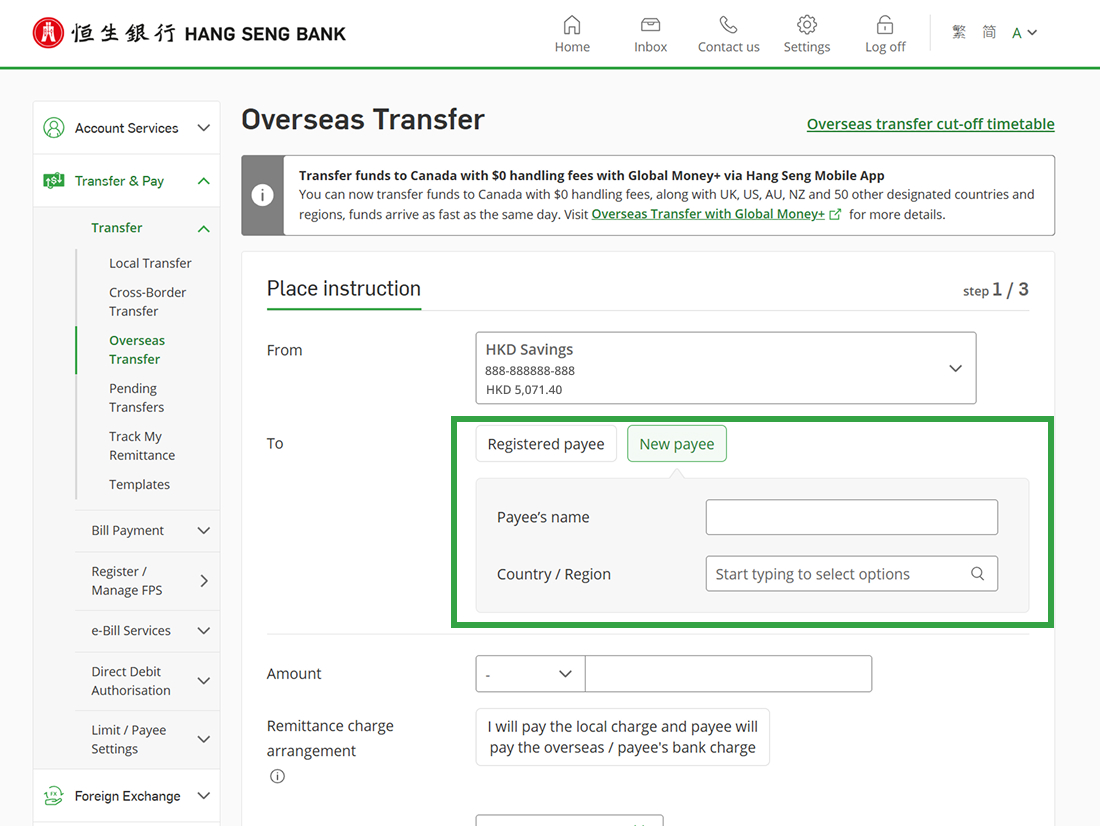Image resolution: width=1100 pixels, height=826 pixels.
Task: Select the New payee option
Action: (677, 443)
